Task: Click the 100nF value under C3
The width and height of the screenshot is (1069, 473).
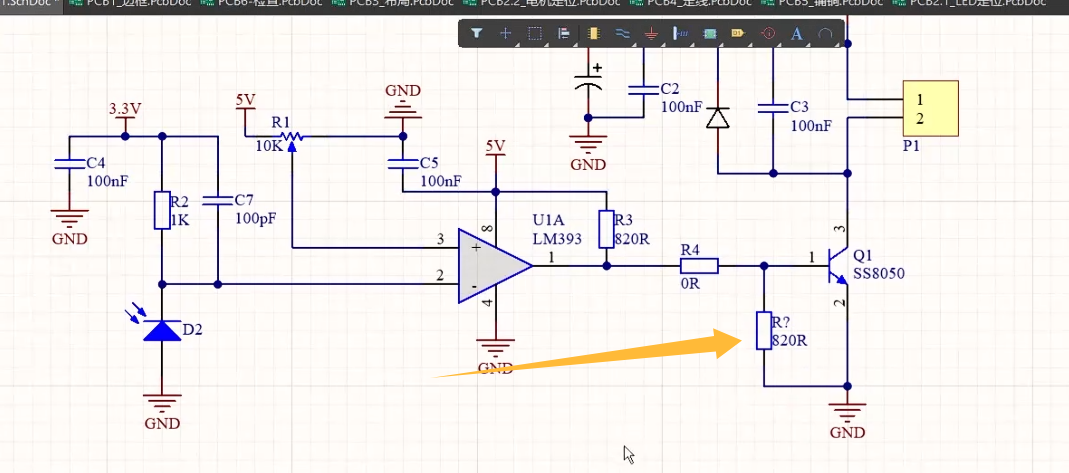Action: [x=811, y=126]
